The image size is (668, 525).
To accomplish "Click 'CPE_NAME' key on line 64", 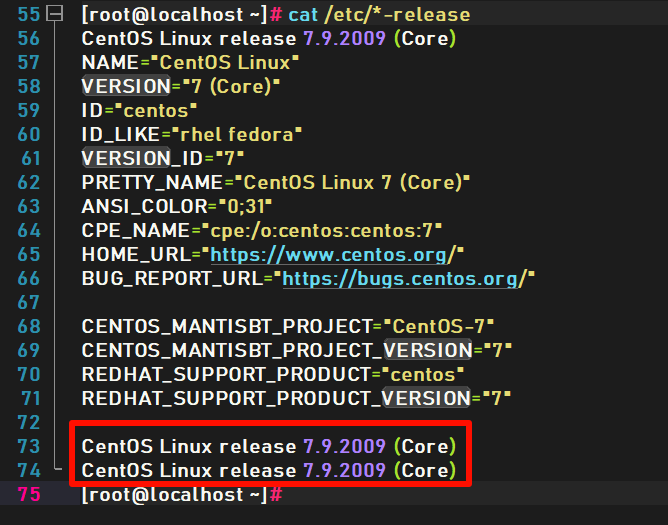I will point(135,231).
